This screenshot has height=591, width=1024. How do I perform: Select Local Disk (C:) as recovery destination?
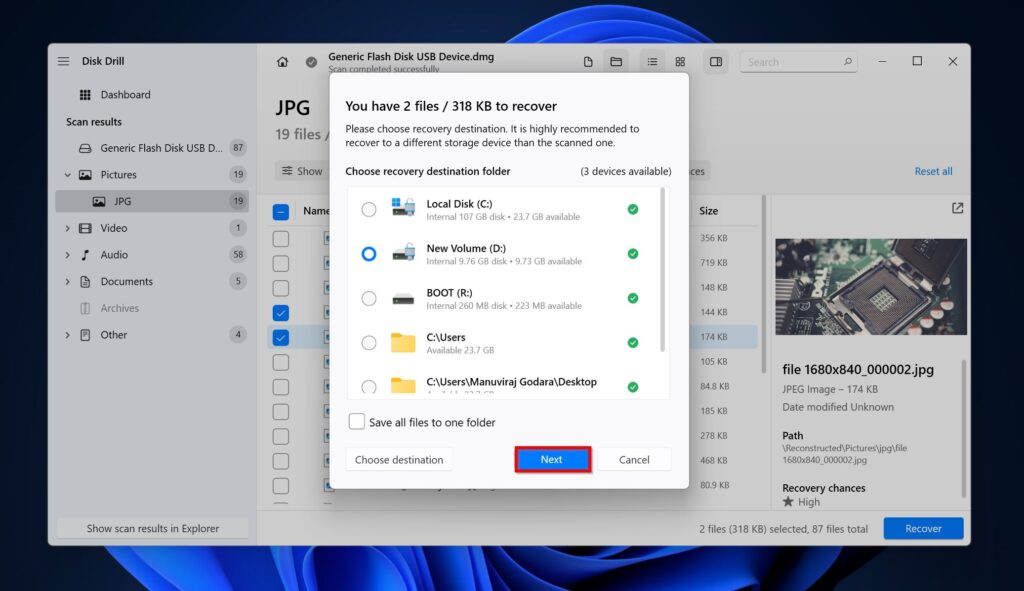368,209
